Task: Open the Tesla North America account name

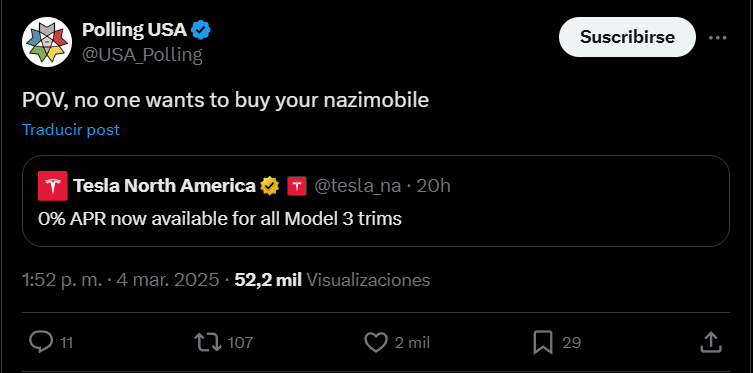Action: click(164, 186)
